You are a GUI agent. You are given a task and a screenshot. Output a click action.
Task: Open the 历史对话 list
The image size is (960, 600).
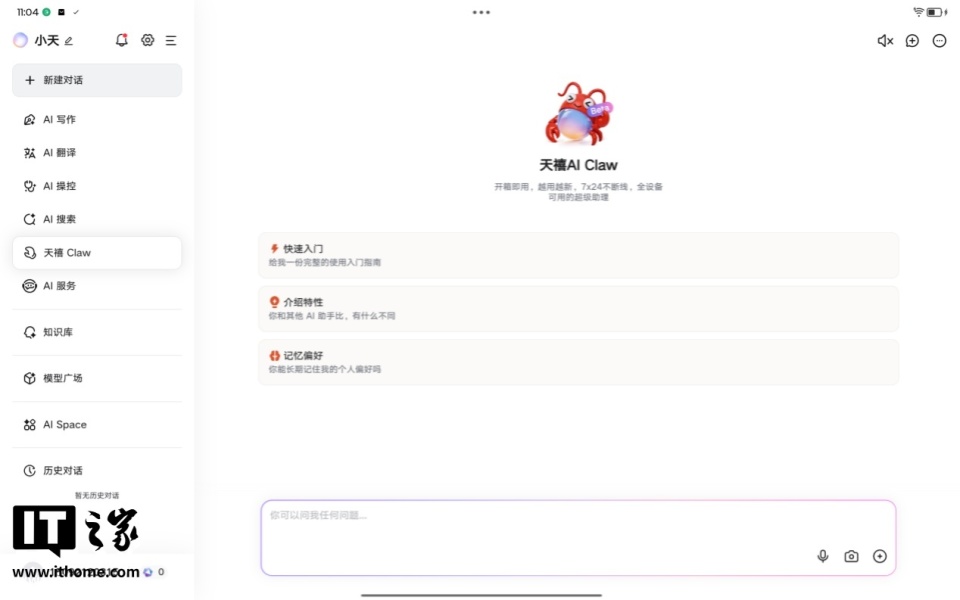[x=62, y=470]
